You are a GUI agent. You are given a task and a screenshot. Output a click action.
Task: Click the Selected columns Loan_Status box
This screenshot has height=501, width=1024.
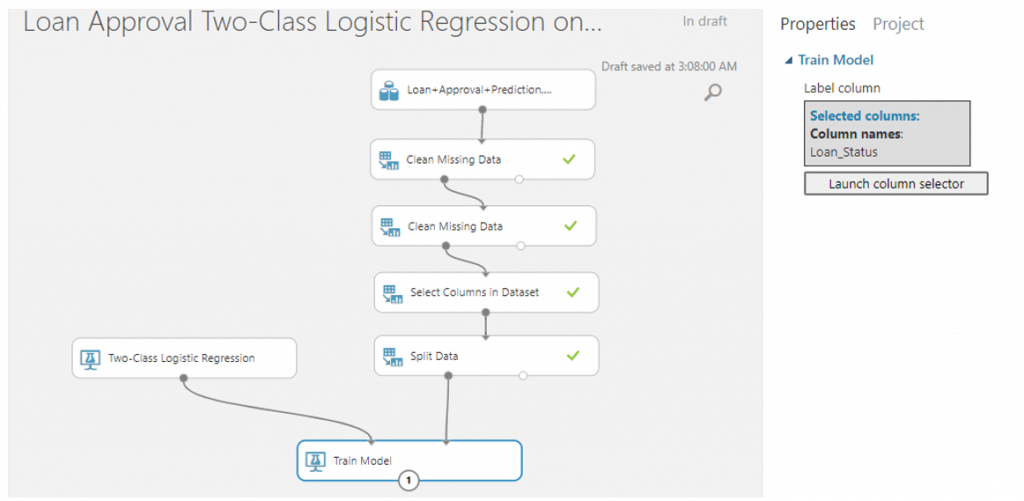pyautogui.click(x=887, y=133)
